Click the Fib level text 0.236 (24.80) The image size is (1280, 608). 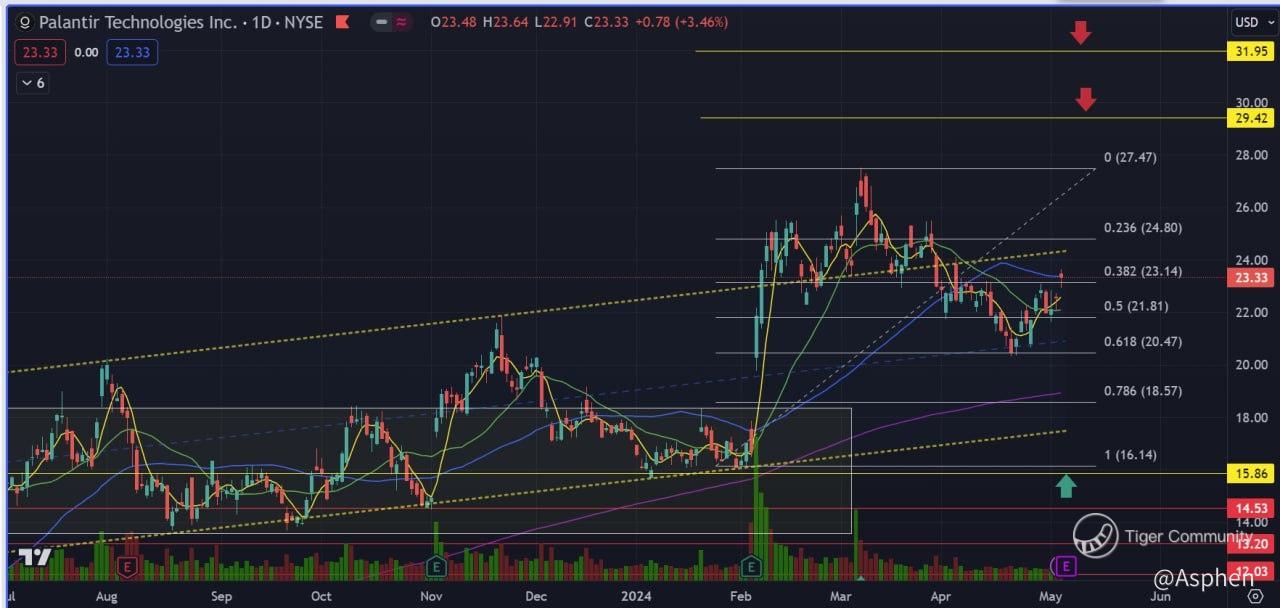(x=1143, y=228)
